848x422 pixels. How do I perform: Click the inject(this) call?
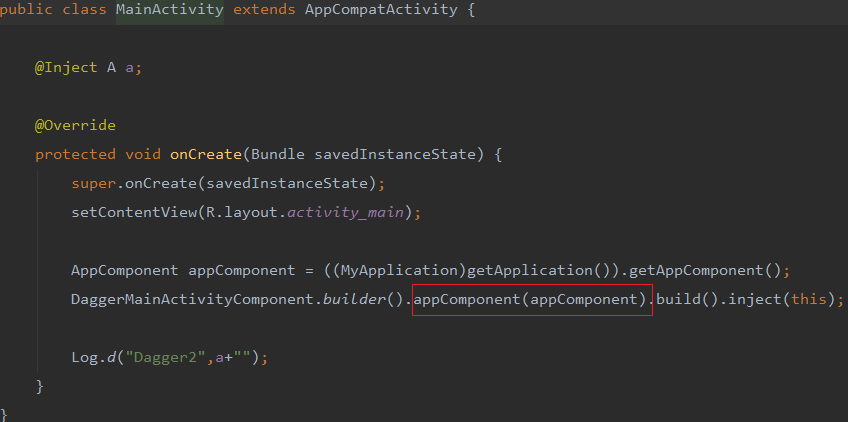coord(782,299)
